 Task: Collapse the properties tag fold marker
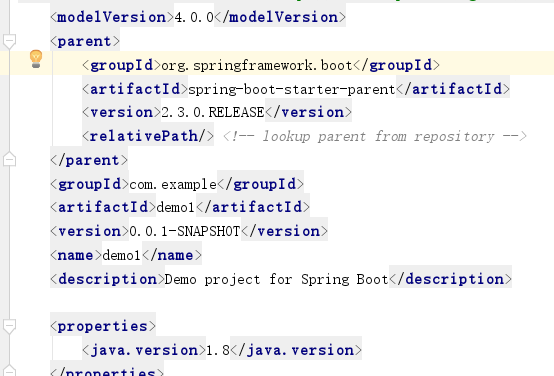pyautogui.click(x=9, y=326)
